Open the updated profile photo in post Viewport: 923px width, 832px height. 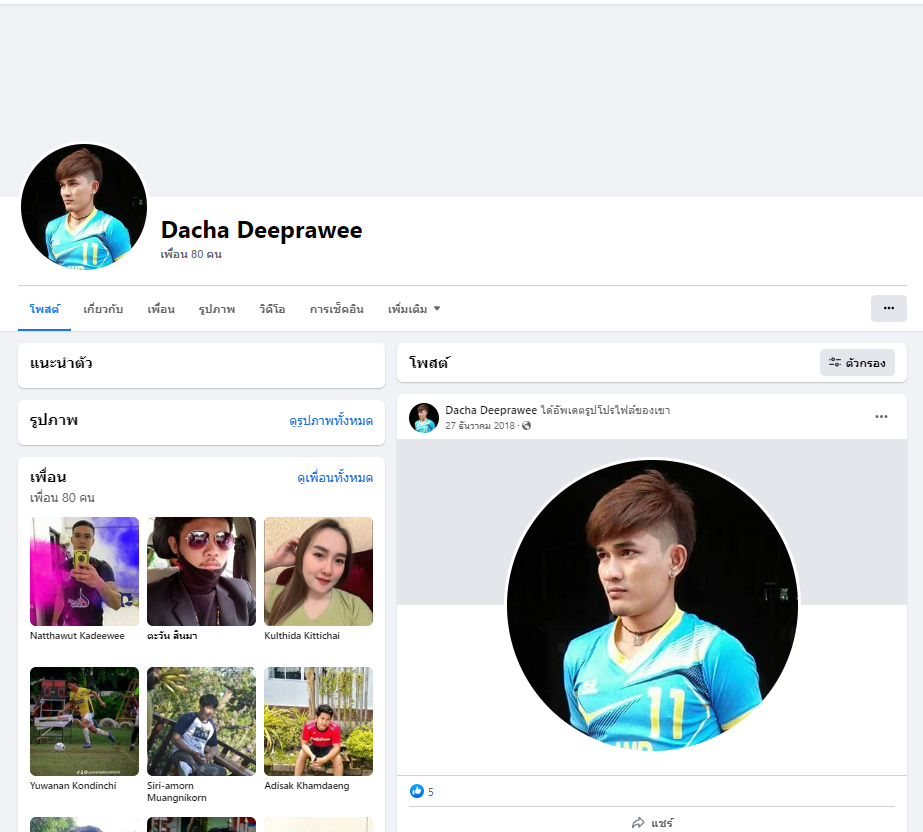tap(652, 605)
